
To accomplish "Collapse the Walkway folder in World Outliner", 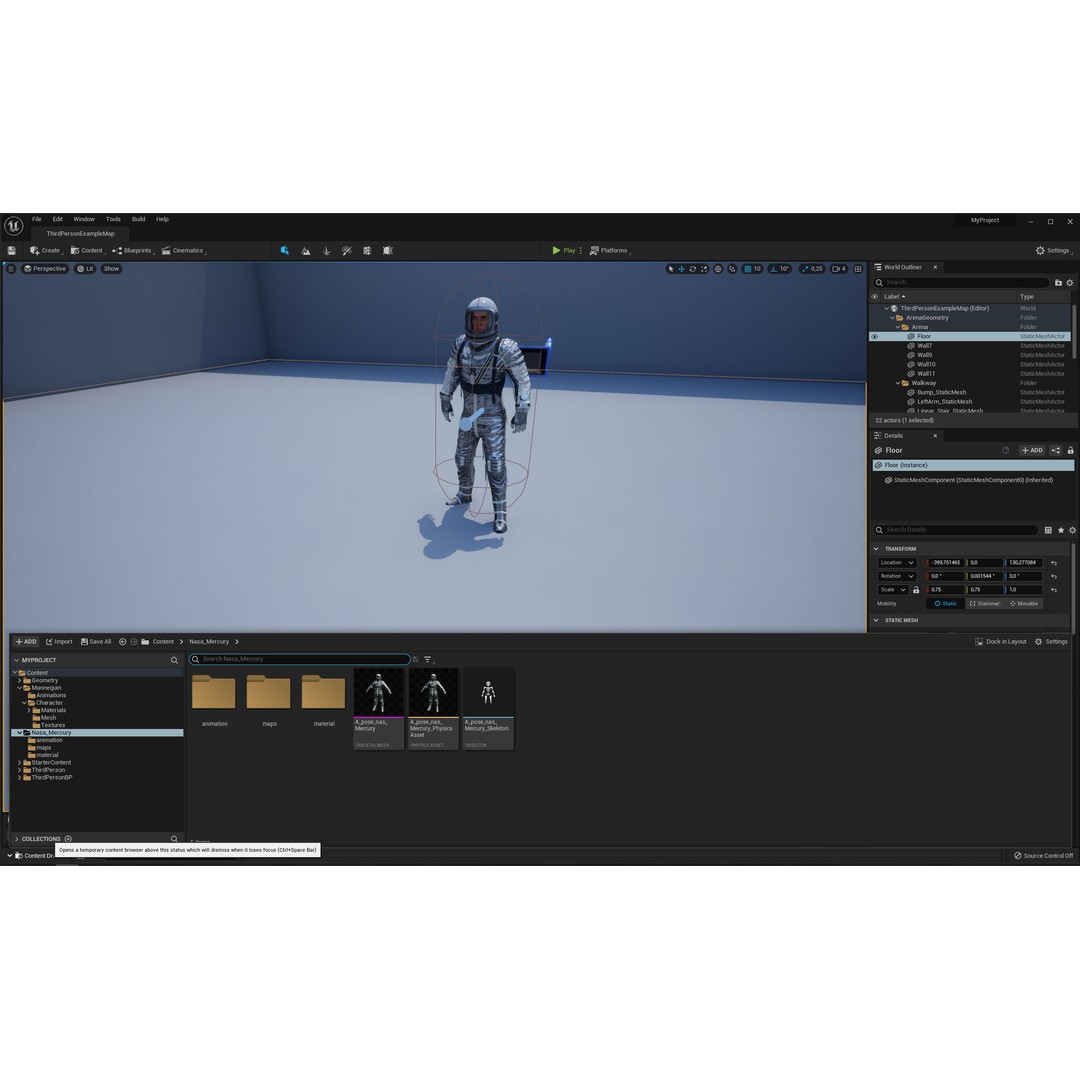I will tap(896, 382).
